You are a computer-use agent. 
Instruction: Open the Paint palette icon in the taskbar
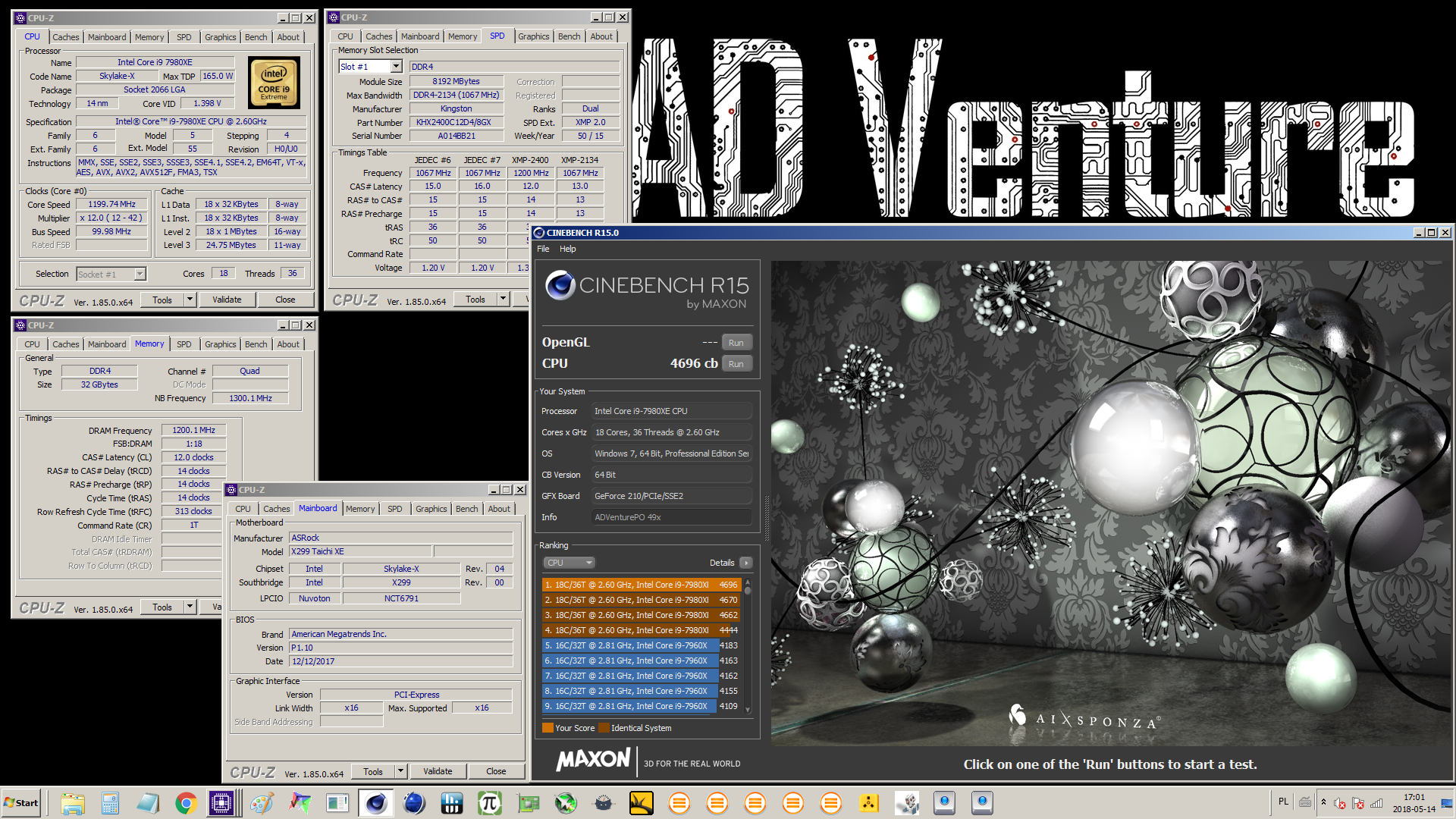[x=262, y=802]
